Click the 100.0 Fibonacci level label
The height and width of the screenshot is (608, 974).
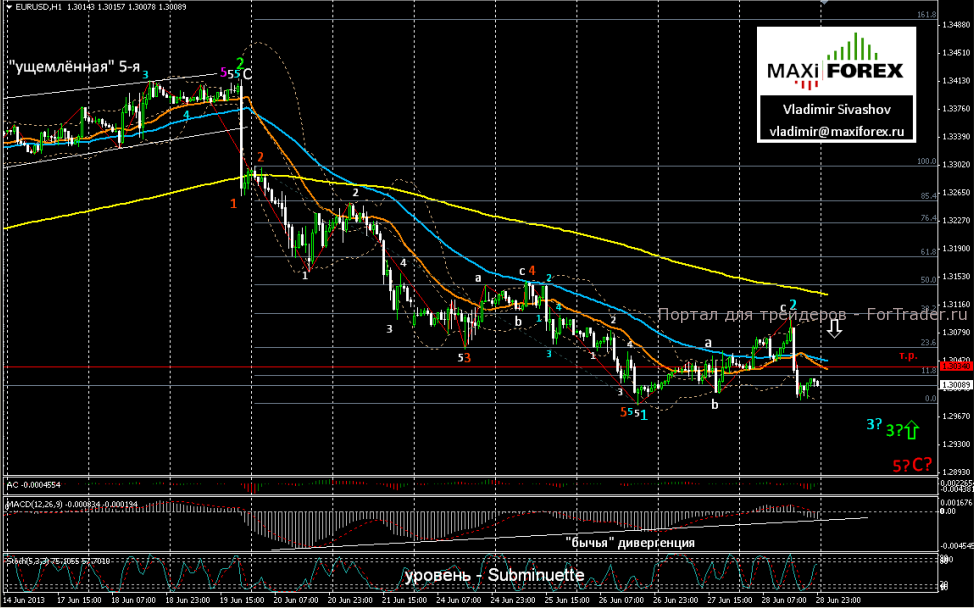click(925, 160)
